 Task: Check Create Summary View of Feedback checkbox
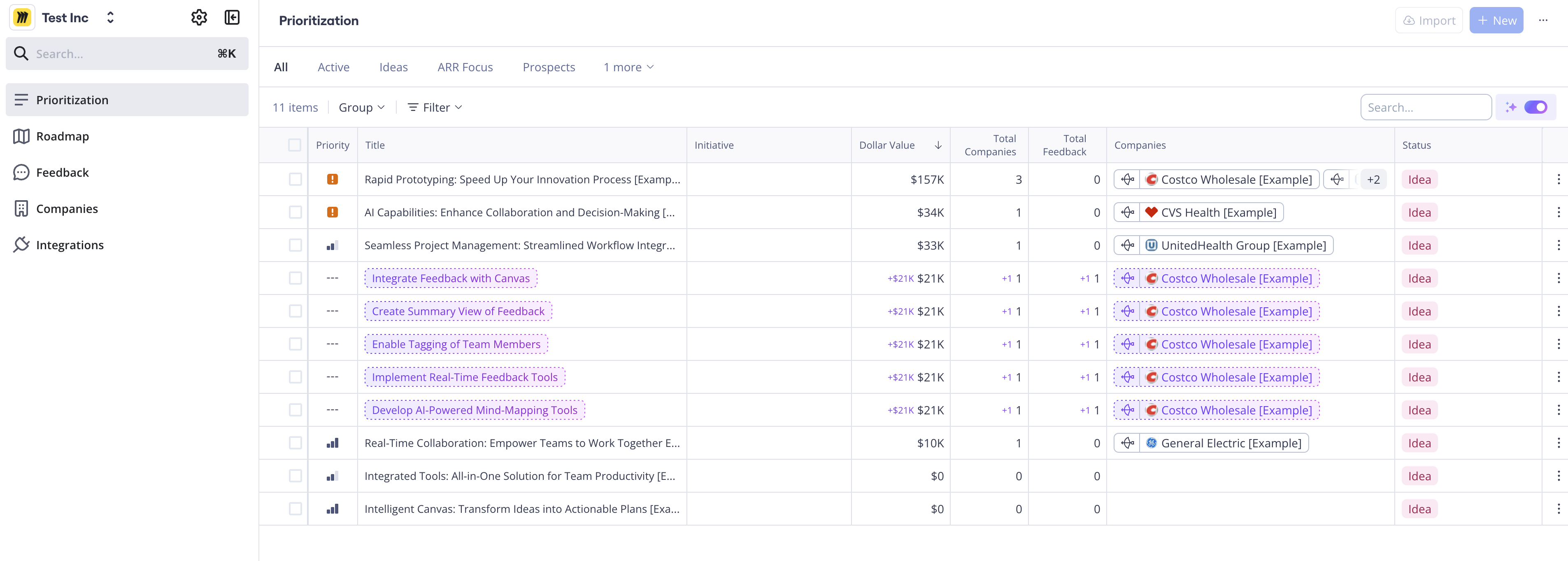[295, 311]
